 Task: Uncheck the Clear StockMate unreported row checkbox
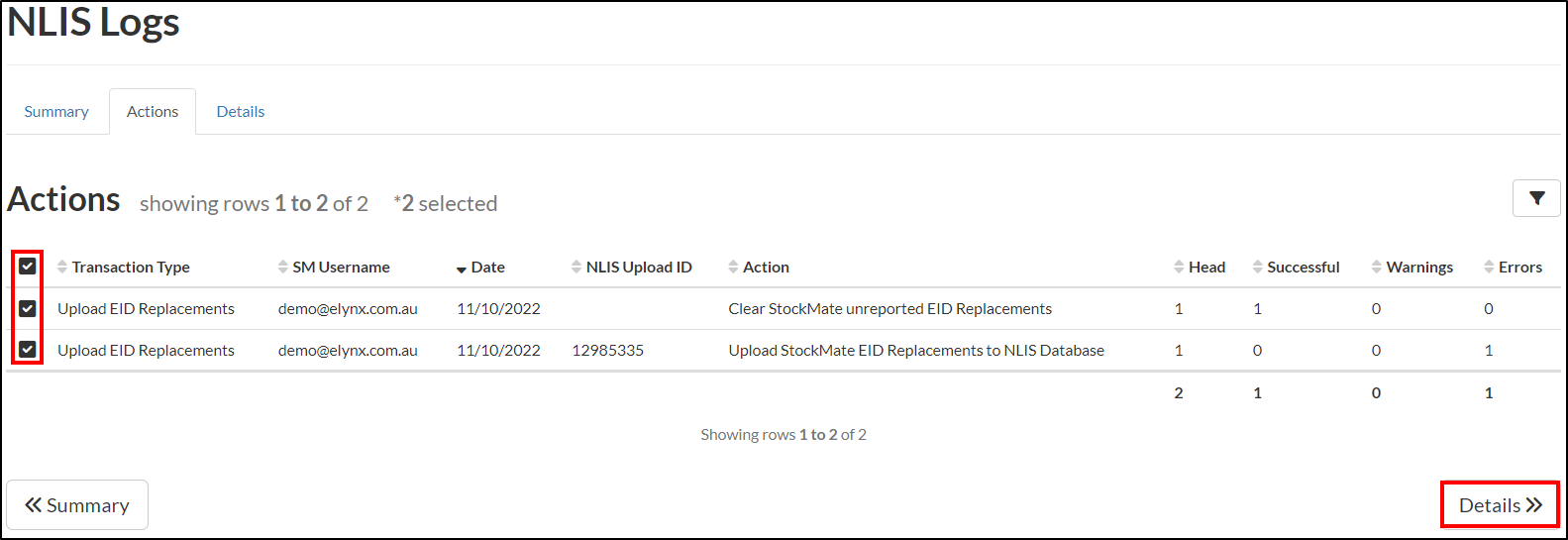tap(28, 308)
